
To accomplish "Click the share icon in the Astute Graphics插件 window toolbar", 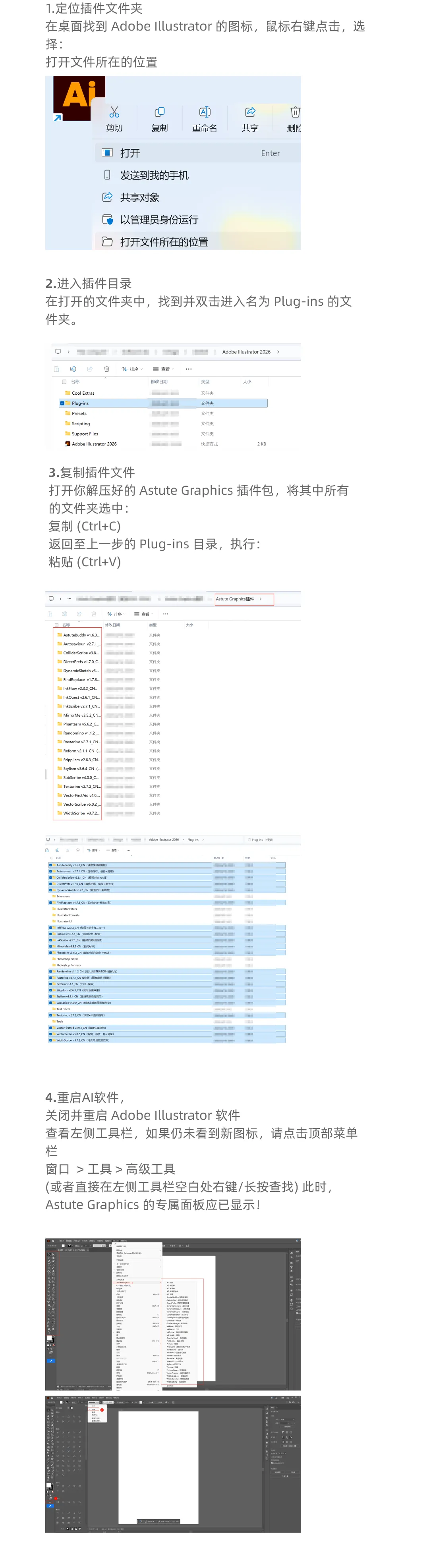I will [x=79, y=614].
